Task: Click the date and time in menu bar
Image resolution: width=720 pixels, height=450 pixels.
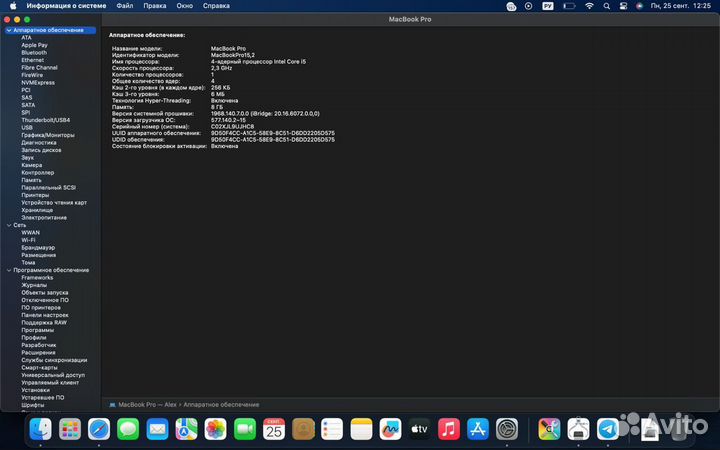Action: [681, 6]
